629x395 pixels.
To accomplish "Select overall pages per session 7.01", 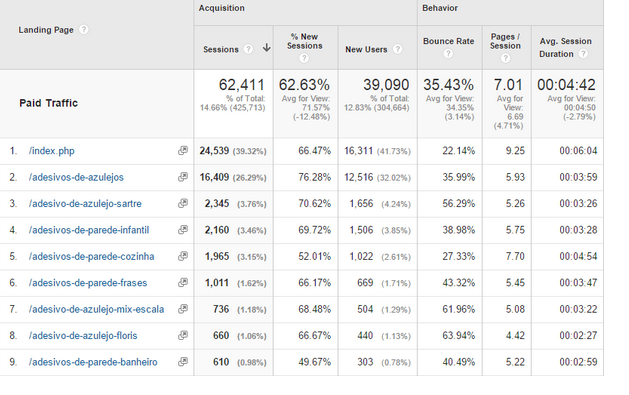I will click(508, 85).
